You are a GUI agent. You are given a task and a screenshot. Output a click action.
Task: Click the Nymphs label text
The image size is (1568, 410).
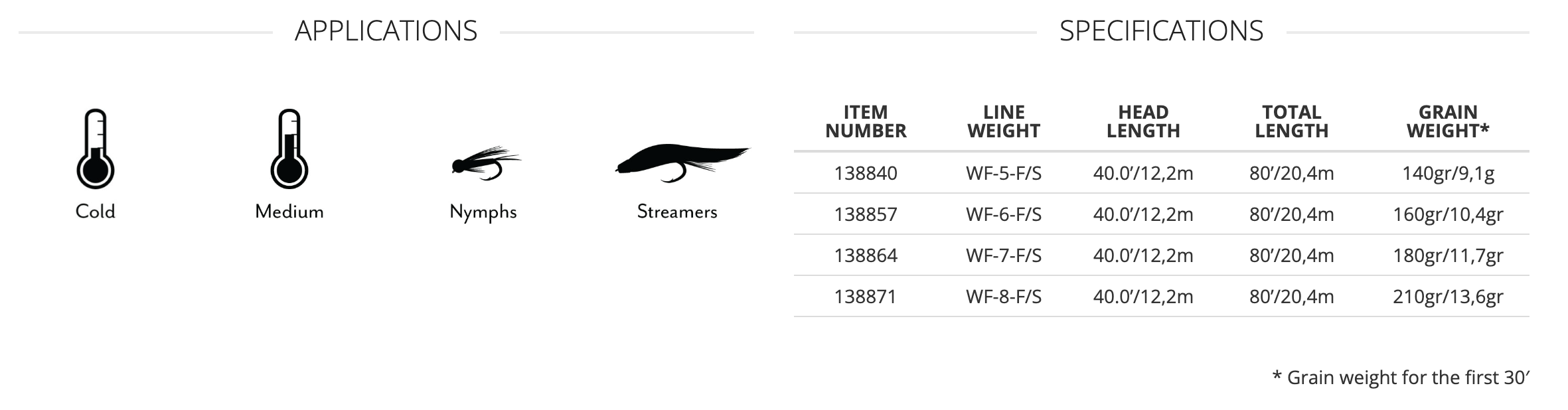[x=483, y=212]
